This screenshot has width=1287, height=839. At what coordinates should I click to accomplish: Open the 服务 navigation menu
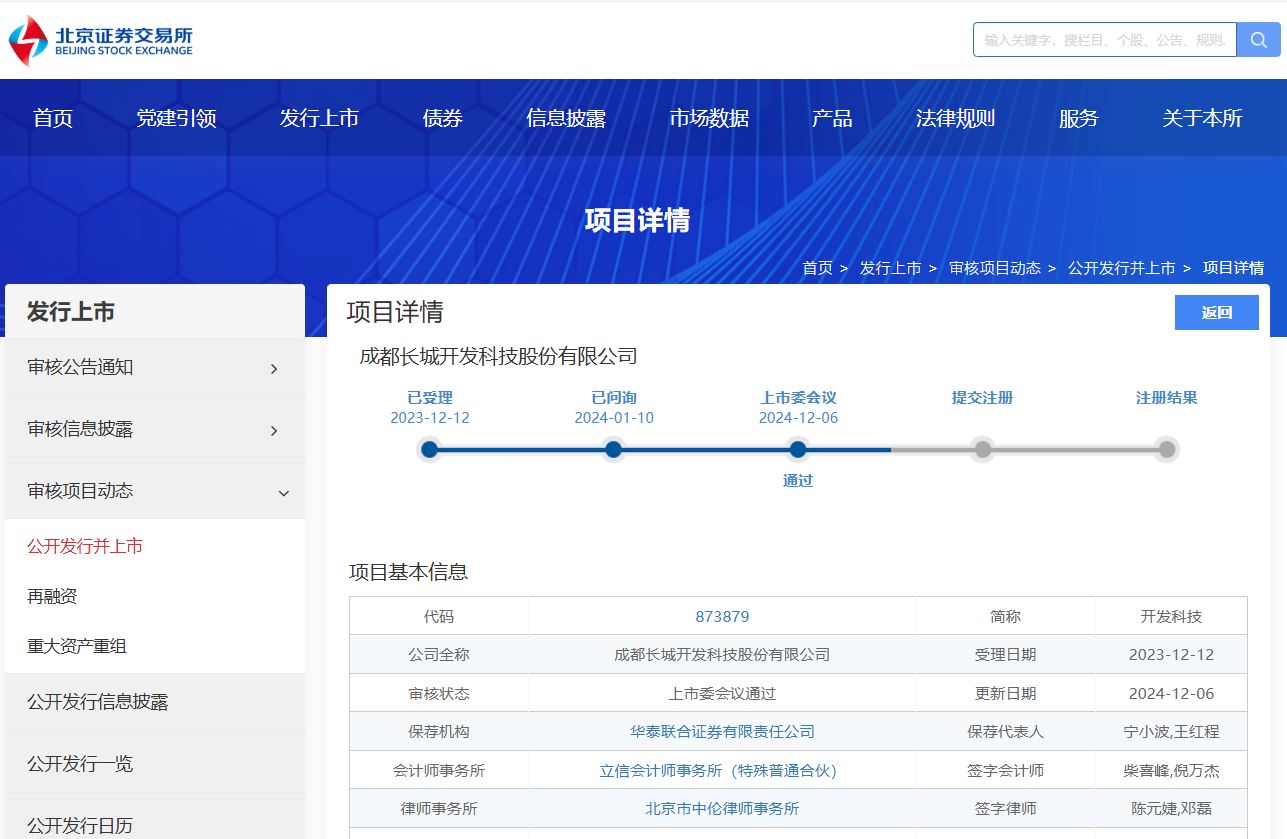[x=1079, y=118]
